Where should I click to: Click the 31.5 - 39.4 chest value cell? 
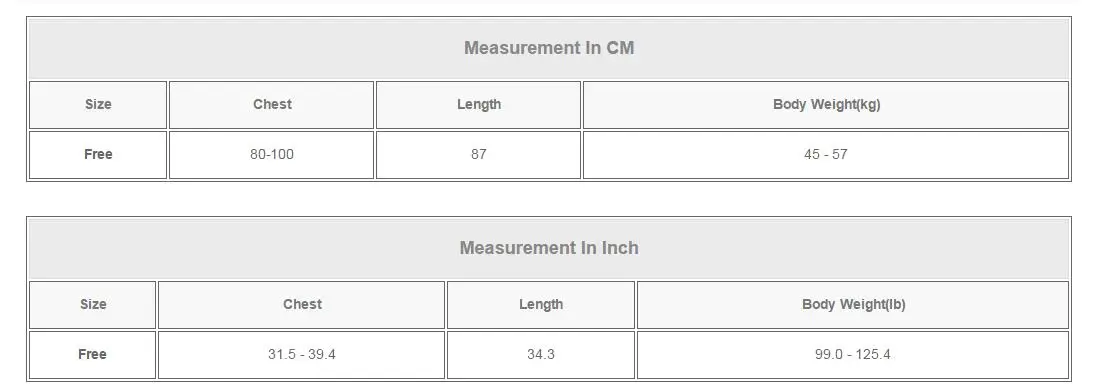pyautogui.click(x=301, y=355)
